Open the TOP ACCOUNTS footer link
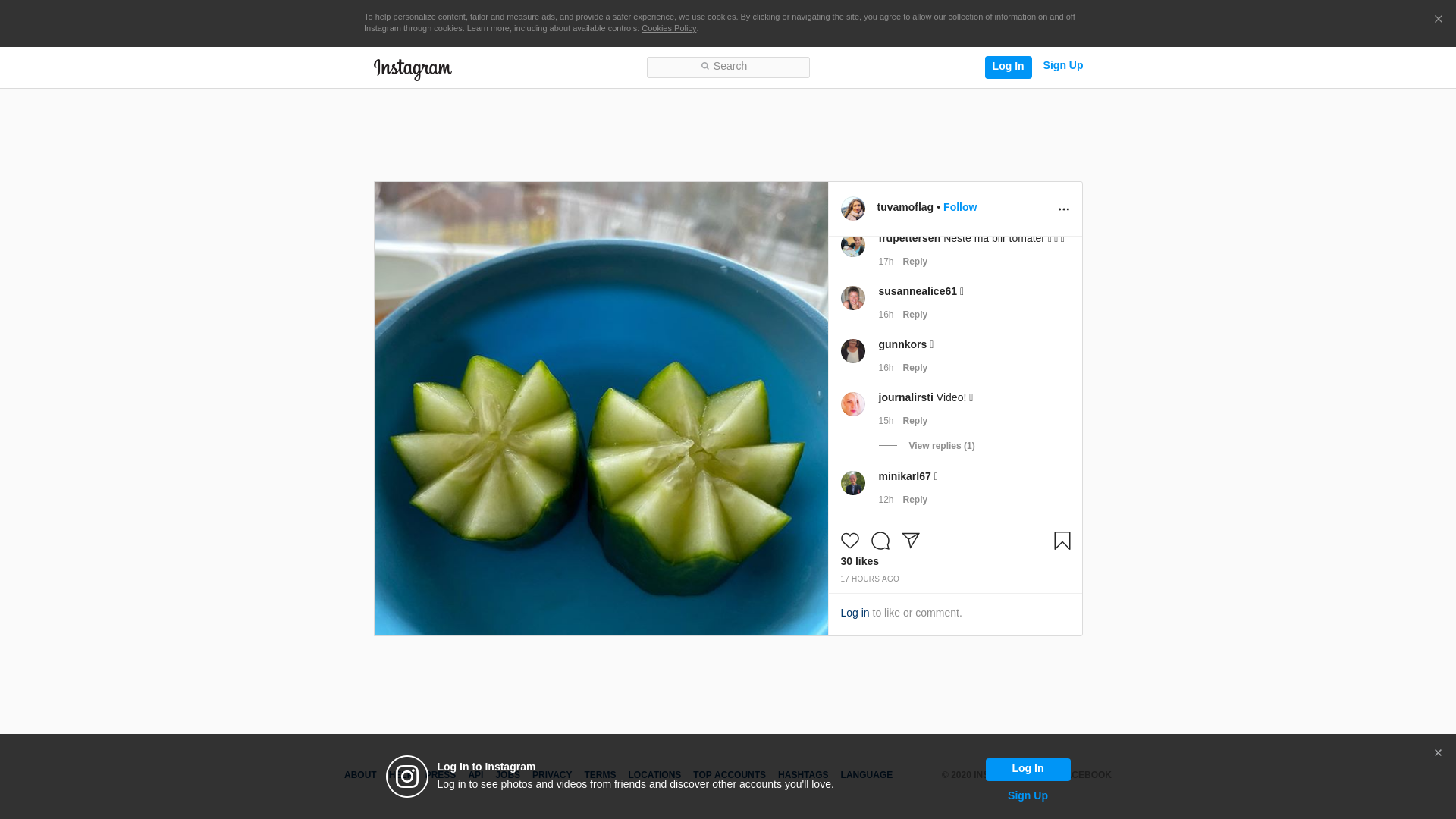The width and height of the screenshot is (1456, 819). click(729, 775)
